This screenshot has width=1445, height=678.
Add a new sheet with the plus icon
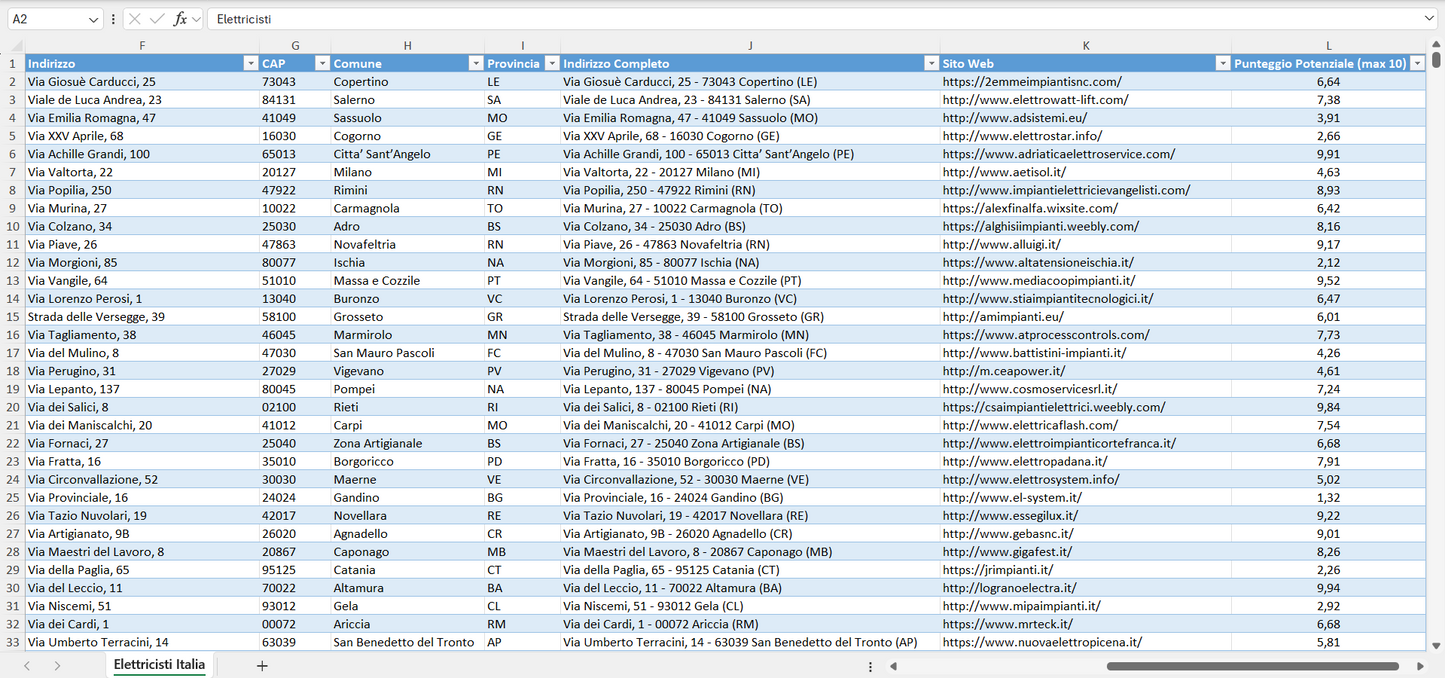coord(262,664)
